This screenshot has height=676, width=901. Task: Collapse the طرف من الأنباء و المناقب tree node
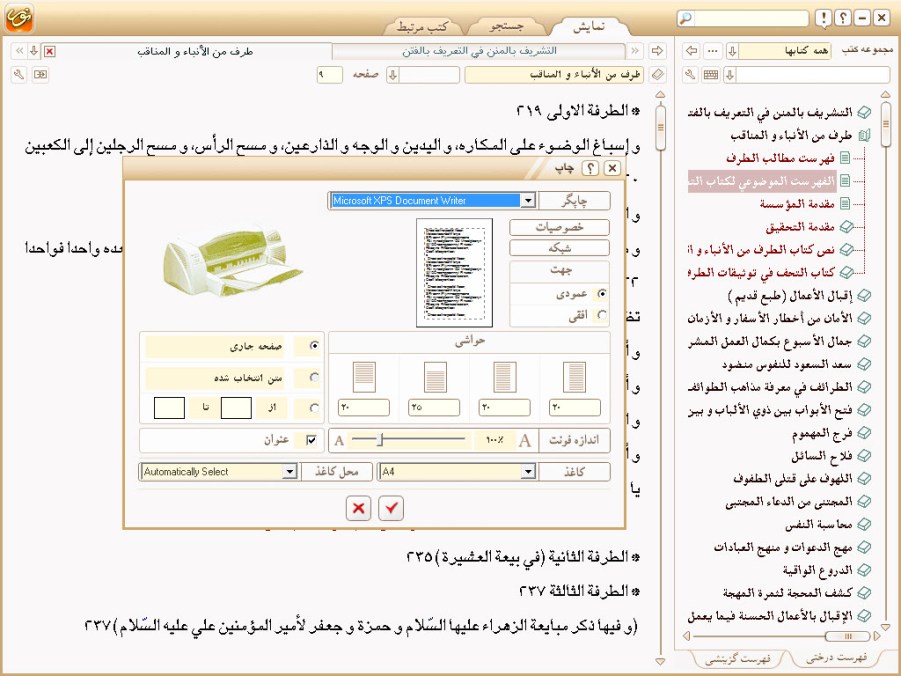pos(864,136)
